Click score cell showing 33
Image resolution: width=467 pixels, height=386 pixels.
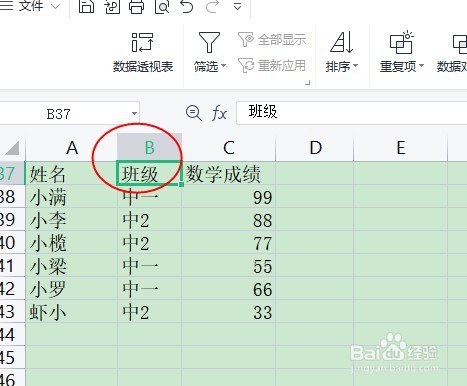(229, 312)
